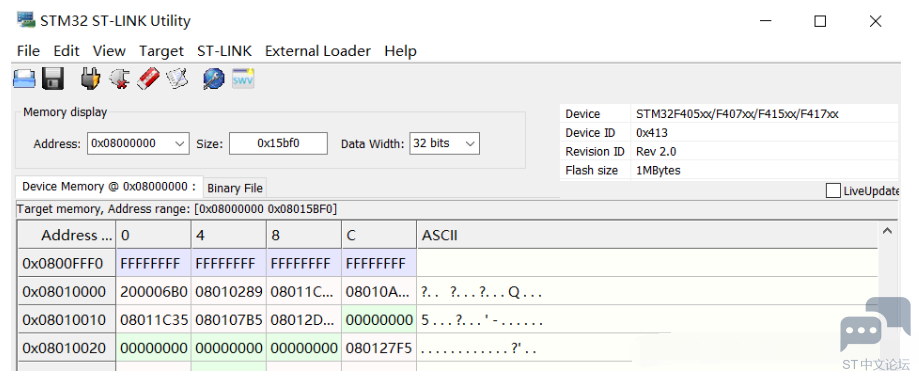Select the row address 0x08010000

click(66, 291)
